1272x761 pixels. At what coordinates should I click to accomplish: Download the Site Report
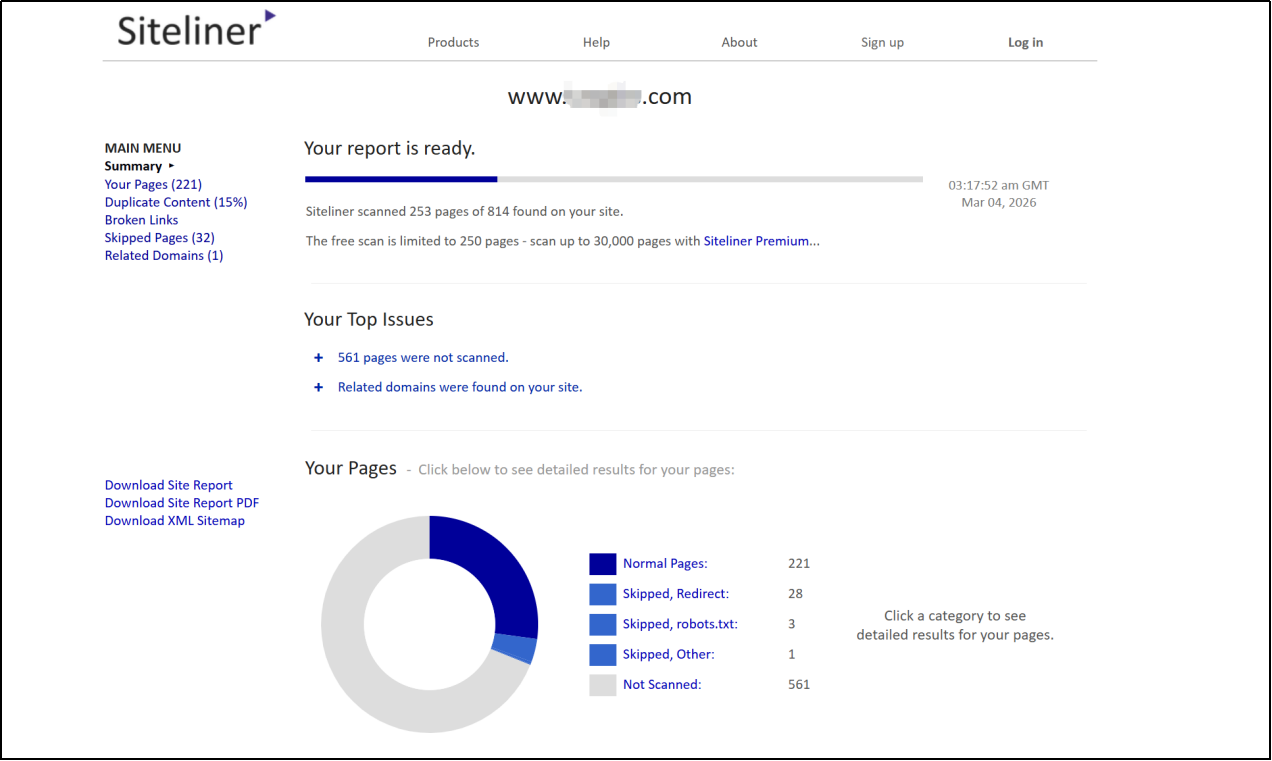168,485
